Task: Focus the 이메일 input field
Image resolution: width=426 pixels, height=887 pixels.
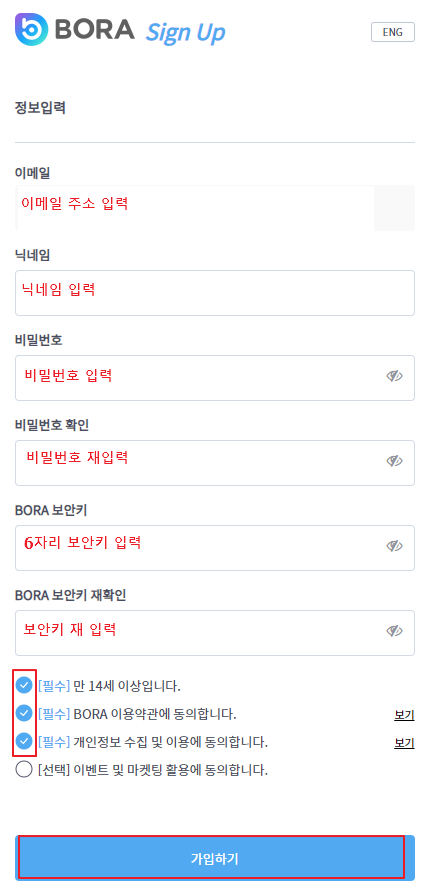Action: click(x=214, y=208)
